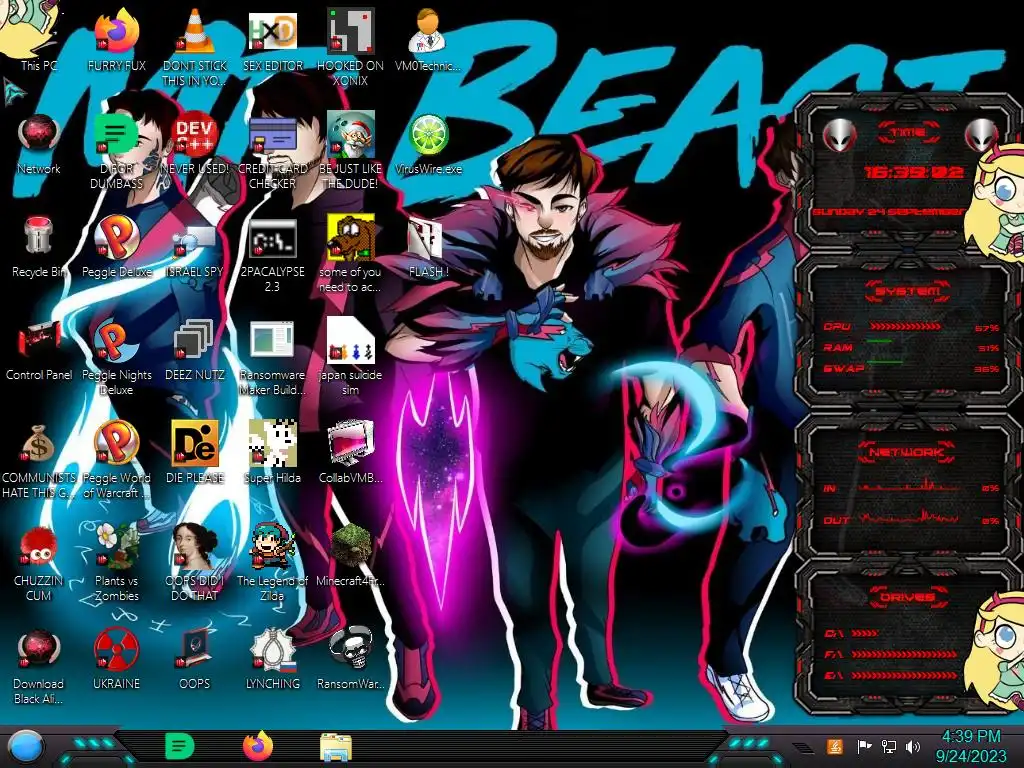
Task: Click the NETWORK widget header
Action: click(906, 452)
